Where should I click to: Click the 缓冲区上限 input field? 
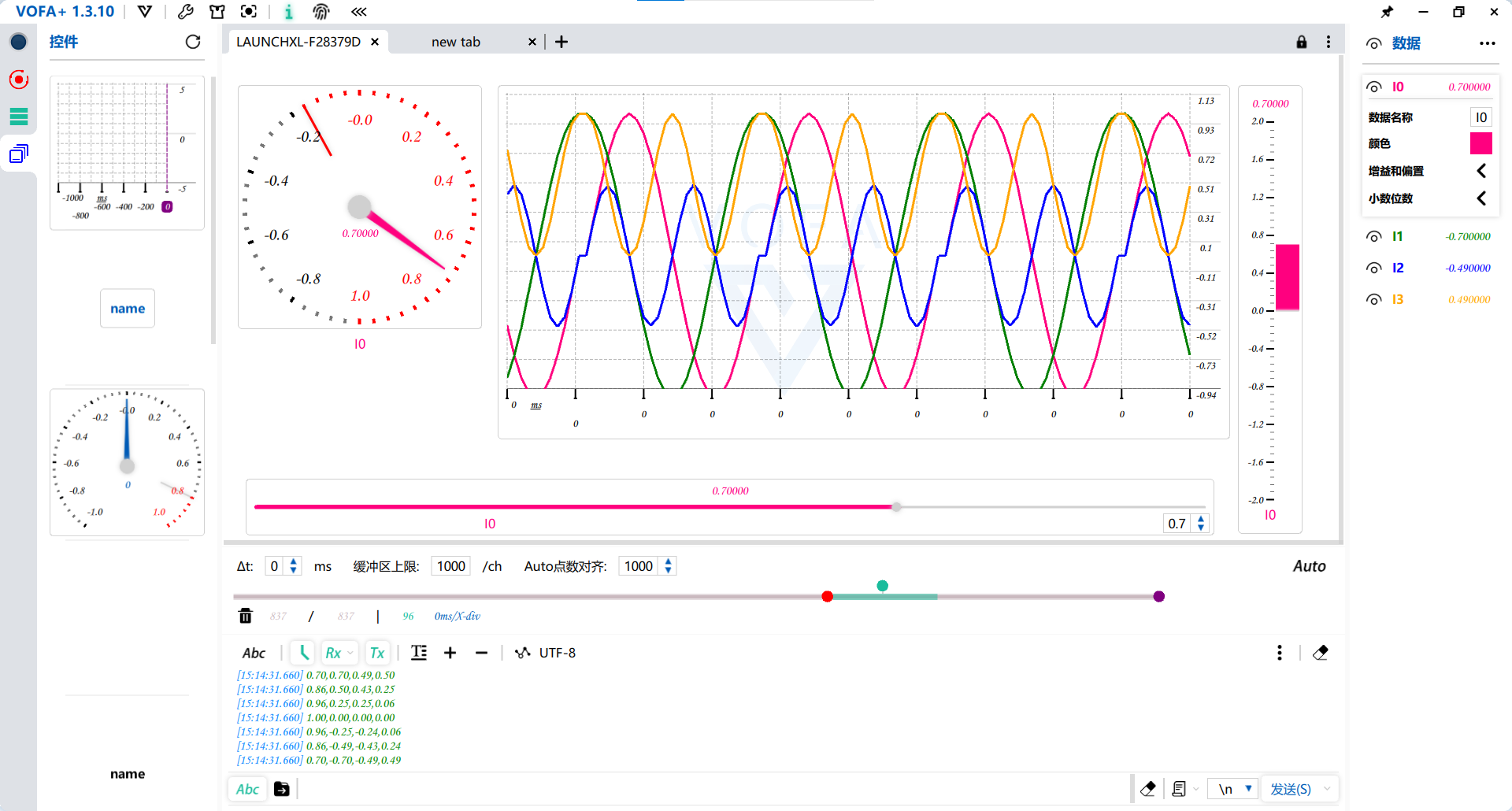point(451,566)
